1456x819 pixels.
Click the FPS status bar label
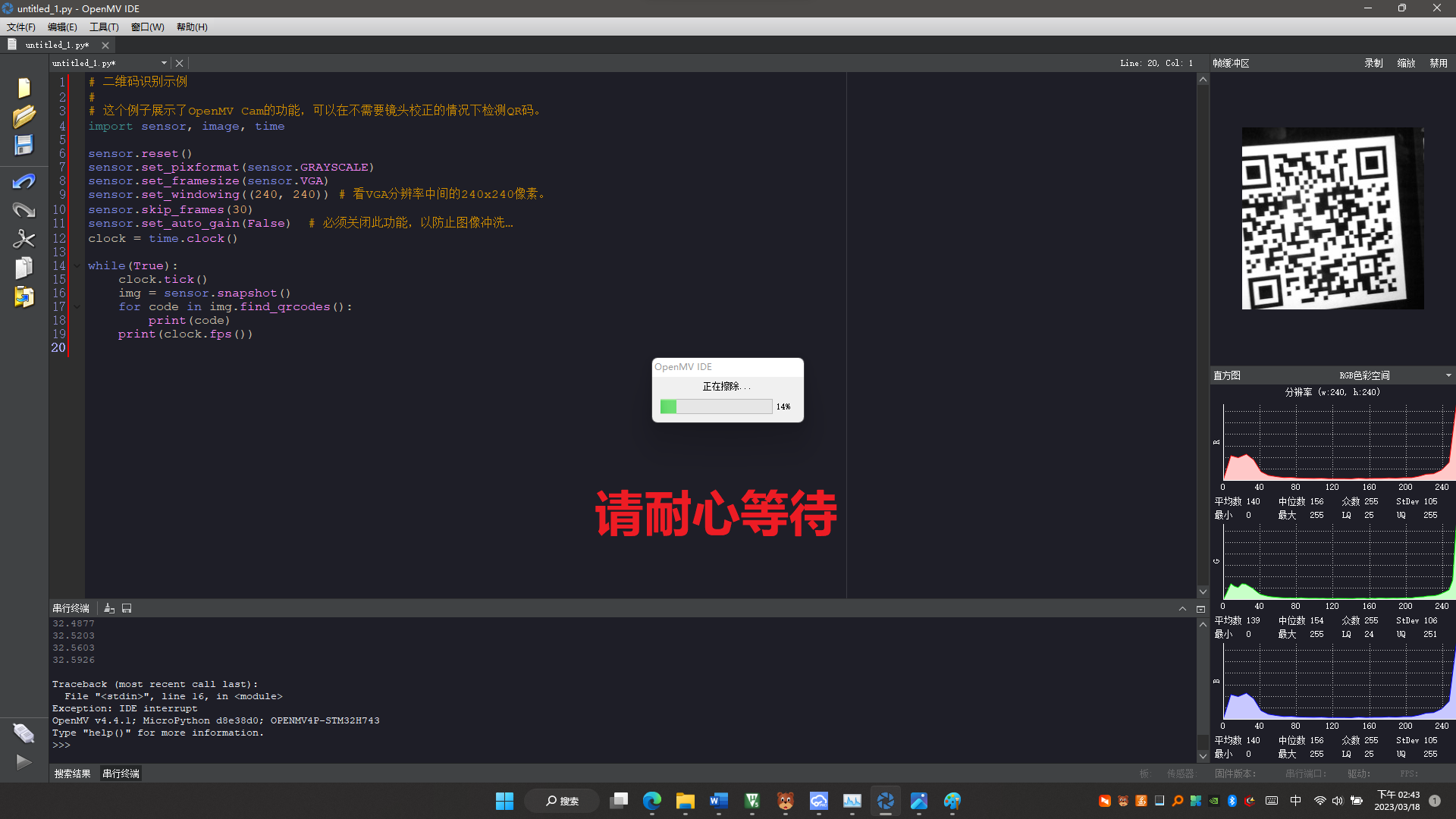tap(1408, 773)
